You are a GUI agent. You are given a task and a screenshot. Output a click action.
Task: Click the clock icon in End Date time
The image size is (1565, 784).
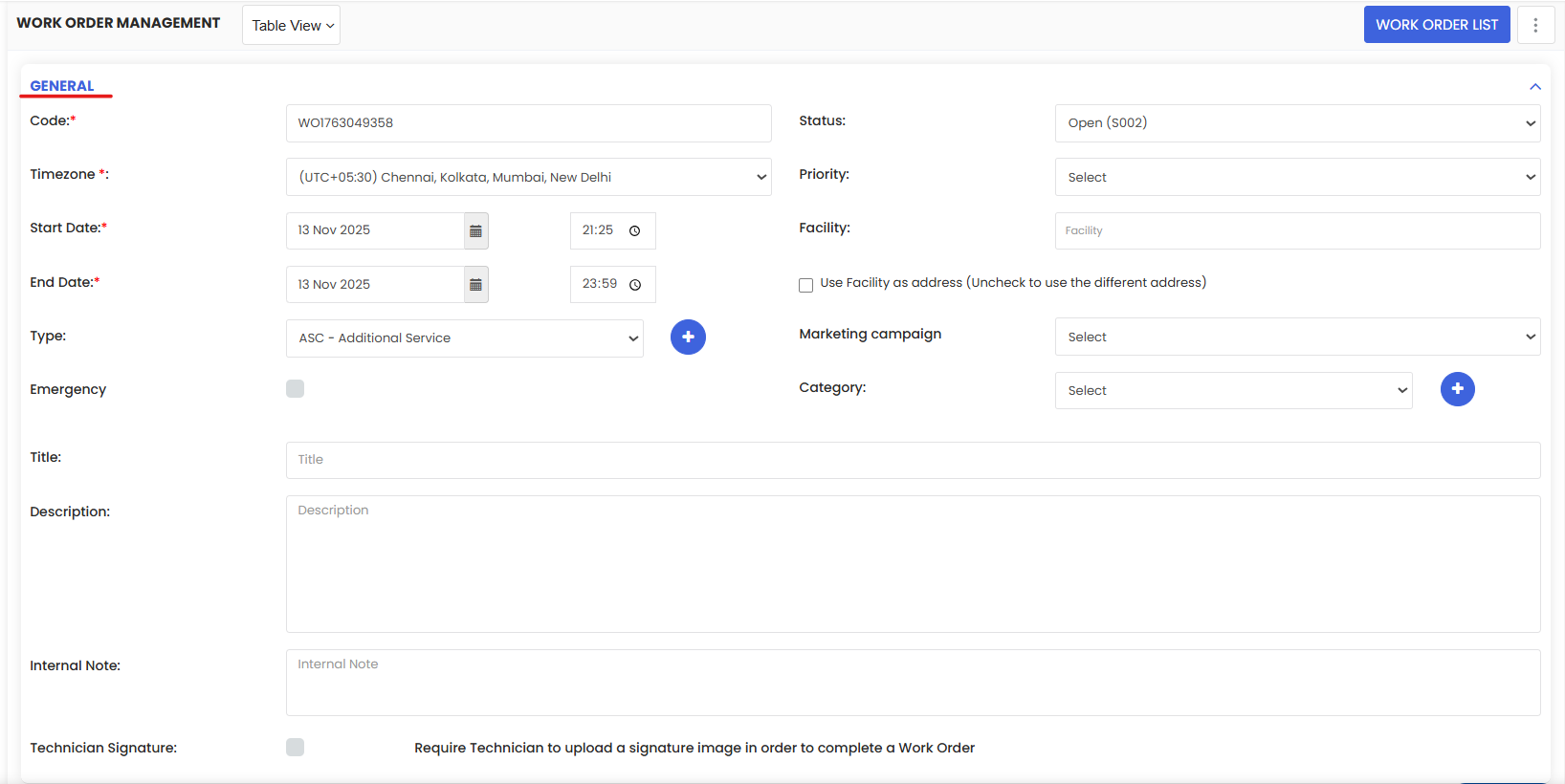pos(634,284)
